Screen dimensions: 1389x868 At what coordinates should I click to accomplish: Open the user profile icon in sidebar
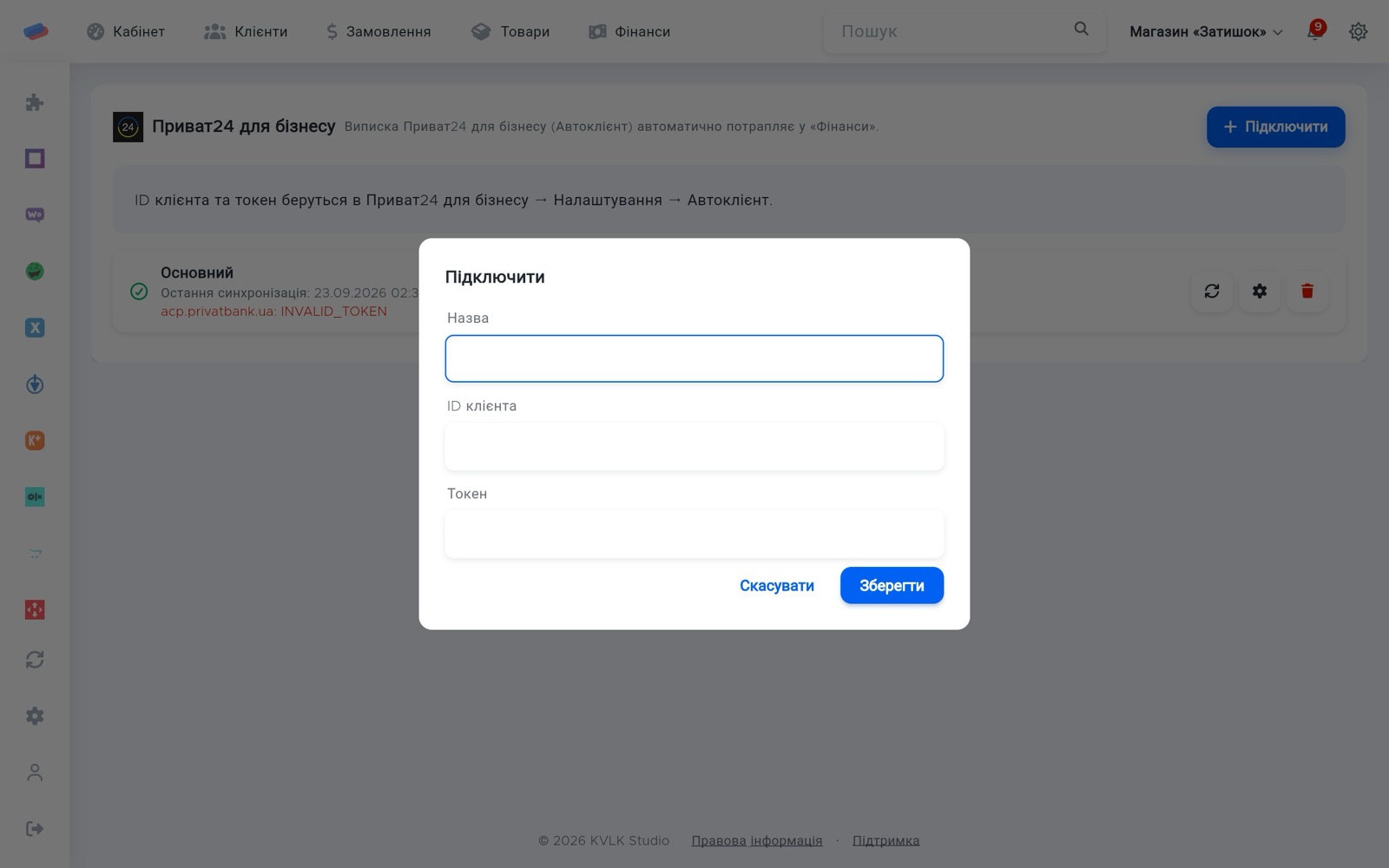35,773
